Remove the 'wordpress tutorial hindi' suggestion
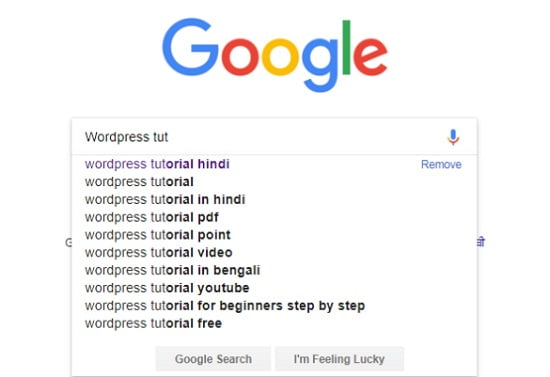Image resolution: width=550 pixels, height=377 pixels. [441, 164]
